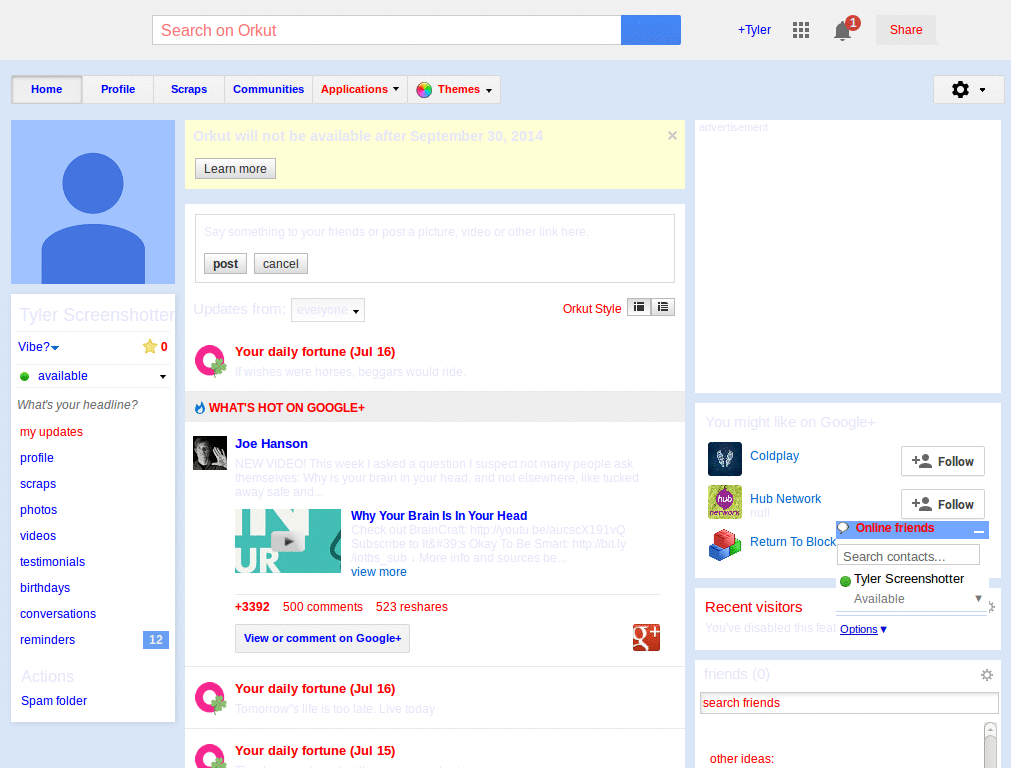
Task: Open the Spam folder link
Action: 54,701
